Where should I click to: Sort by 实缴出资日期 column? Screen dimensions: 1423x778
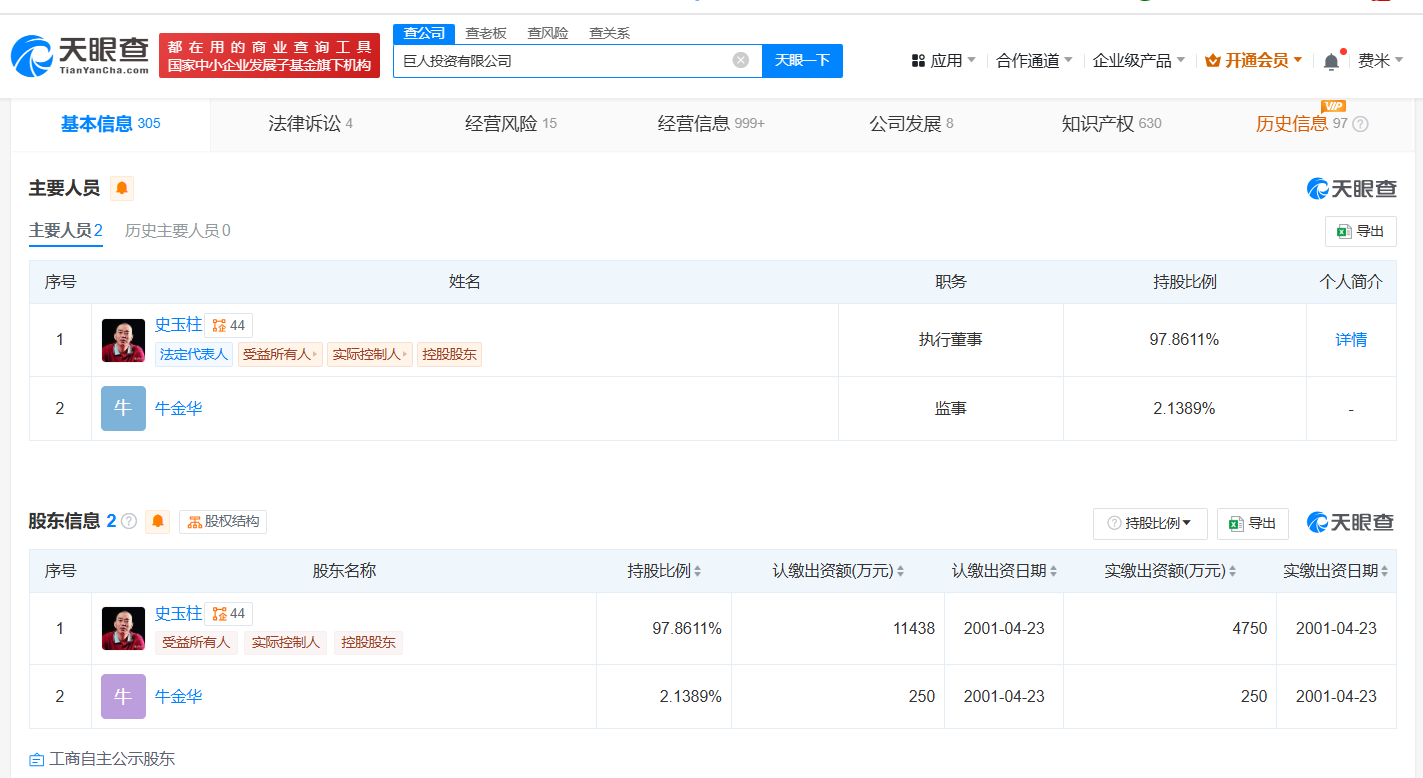tap(1384, 571)
